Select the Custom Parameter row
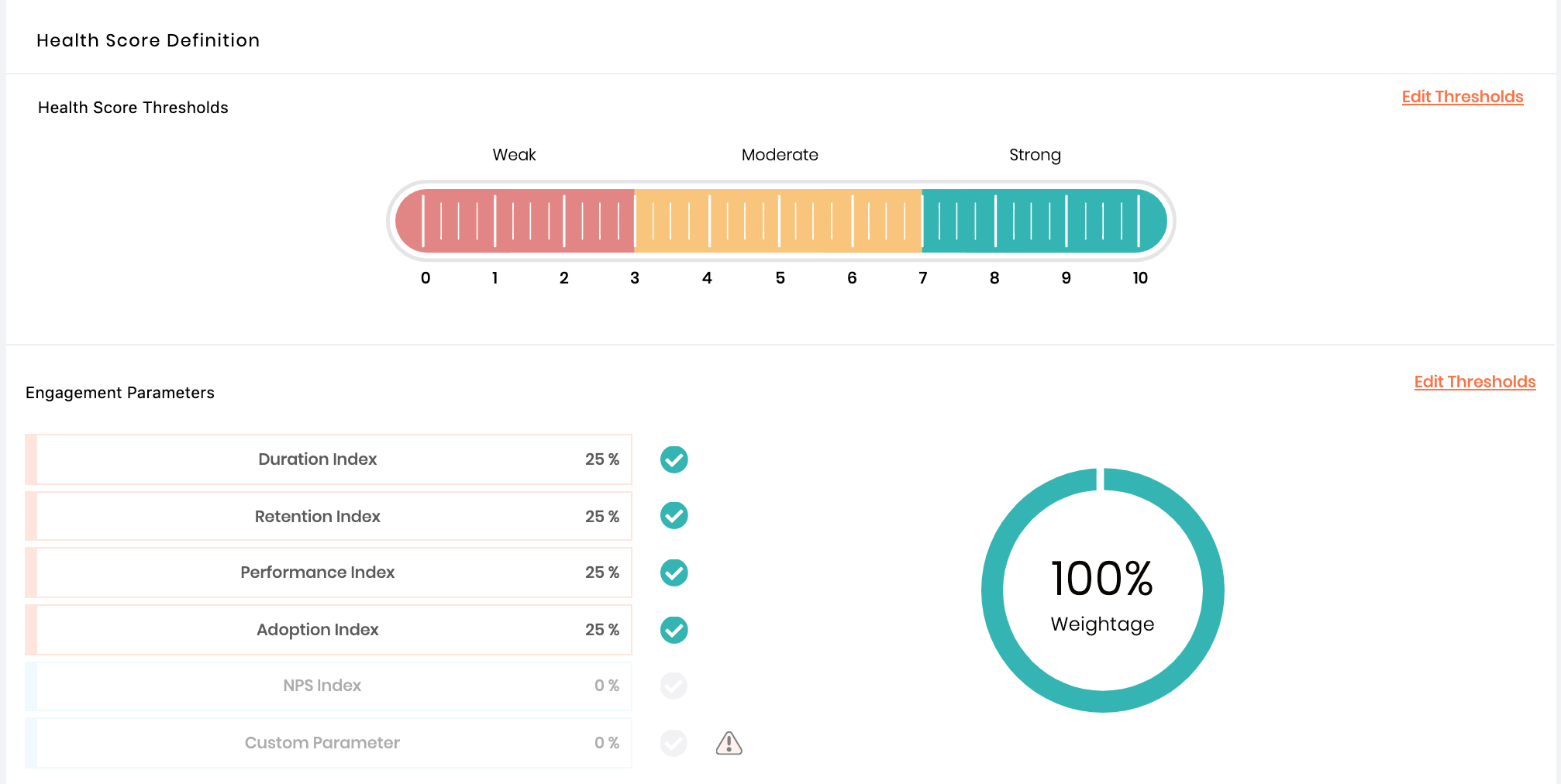Viewport: 1561px width, 784px height. point(329,743)
